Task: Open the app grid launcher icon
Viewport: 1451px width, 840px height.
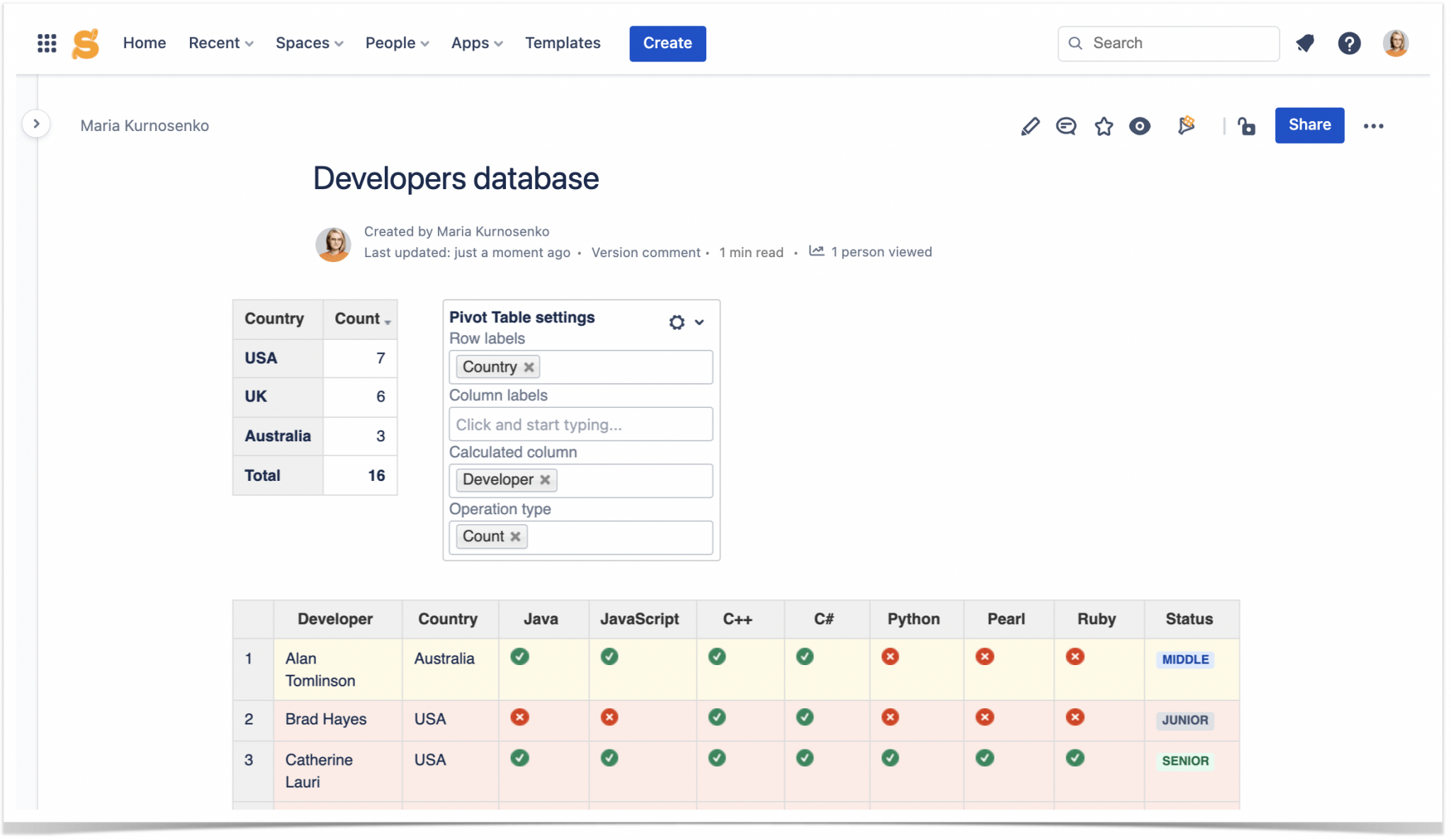Action: click(x=45, y=43)
